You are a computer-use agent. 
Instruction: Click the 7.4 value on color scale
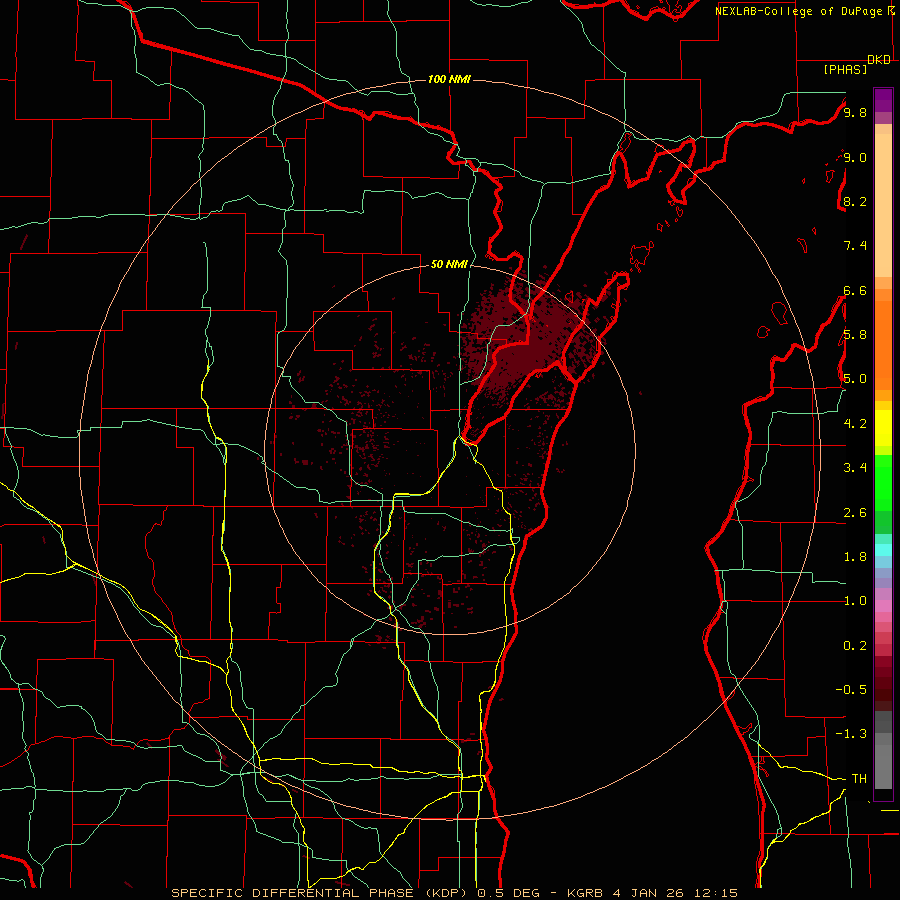[x=855, y=246]
